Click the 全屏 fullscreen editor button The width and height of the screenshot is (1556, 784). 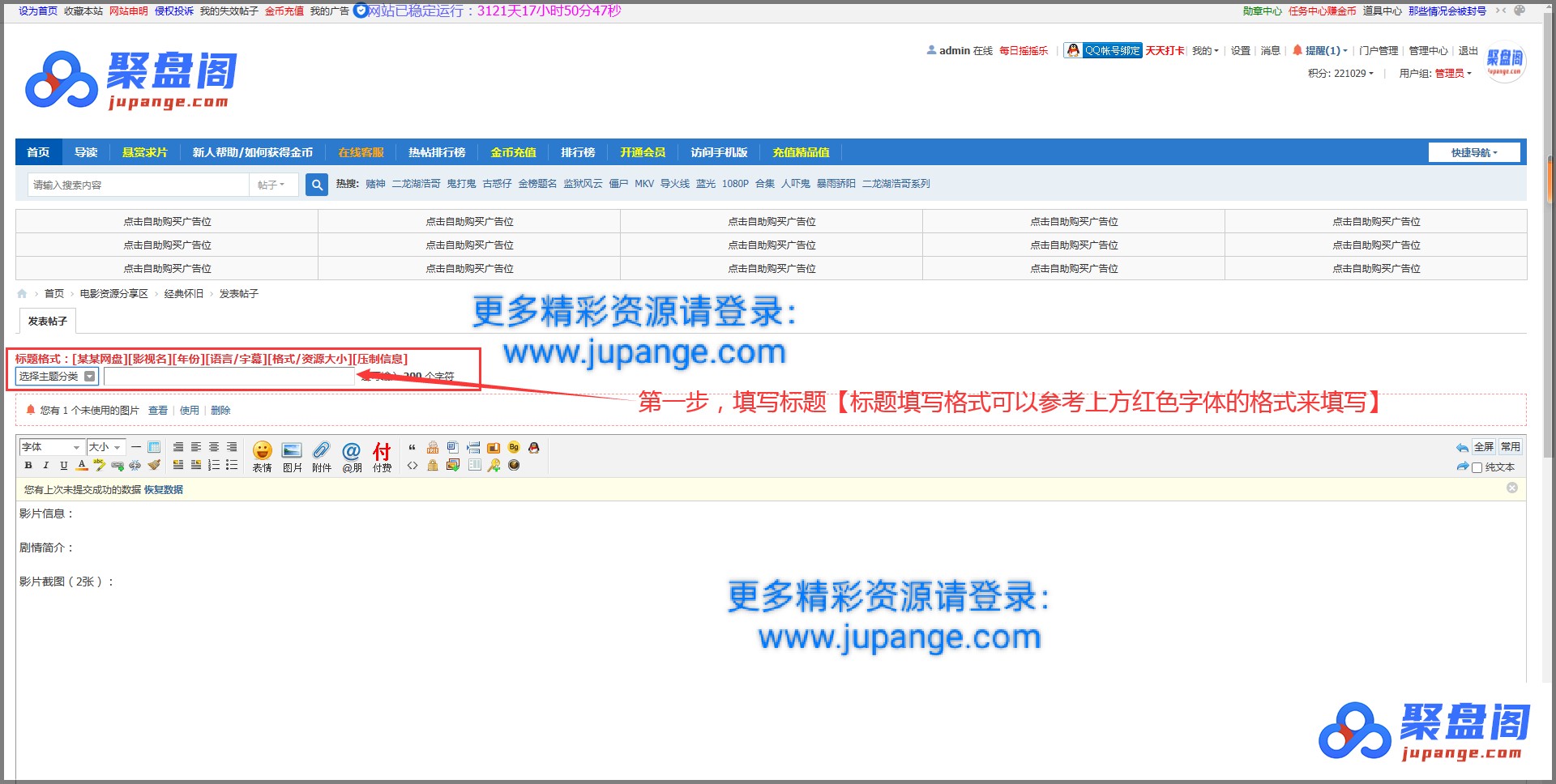[x=1484, y=446]
